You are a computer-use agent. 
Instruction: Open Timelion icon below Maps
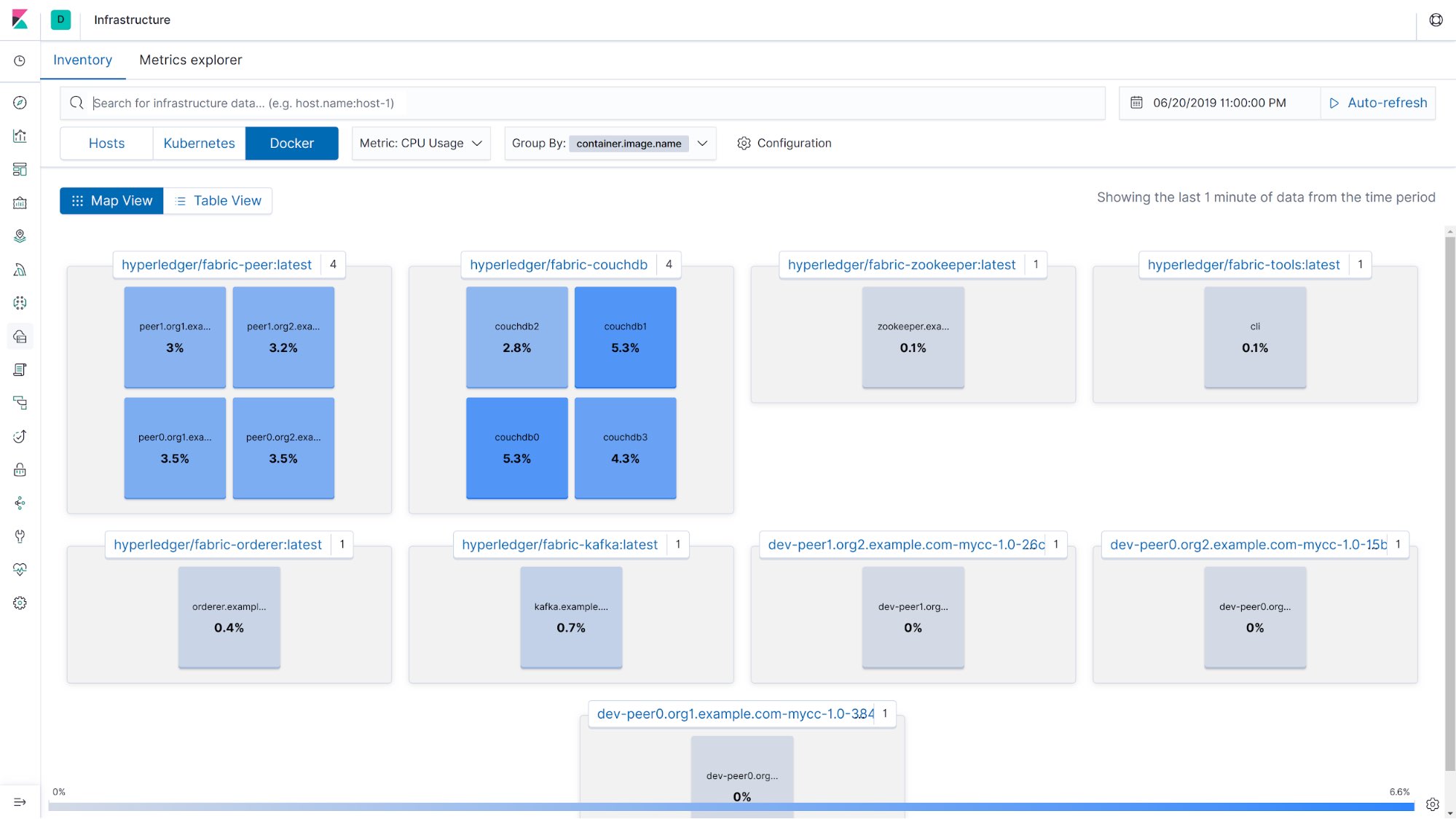20,270
